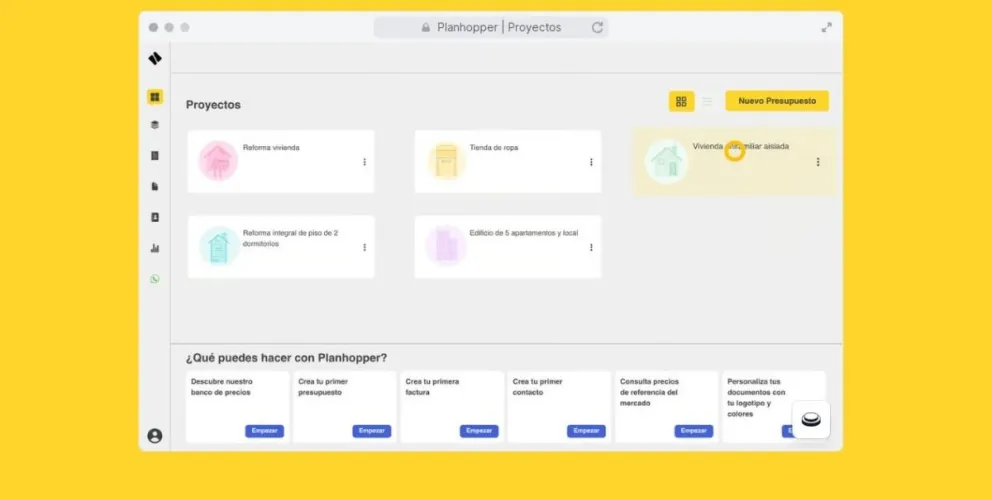Image resolution: width=992 pixels, height=500 pixels.
Task: Click the Personaliza tus documentos card text
Action: (x=757, y=398)
